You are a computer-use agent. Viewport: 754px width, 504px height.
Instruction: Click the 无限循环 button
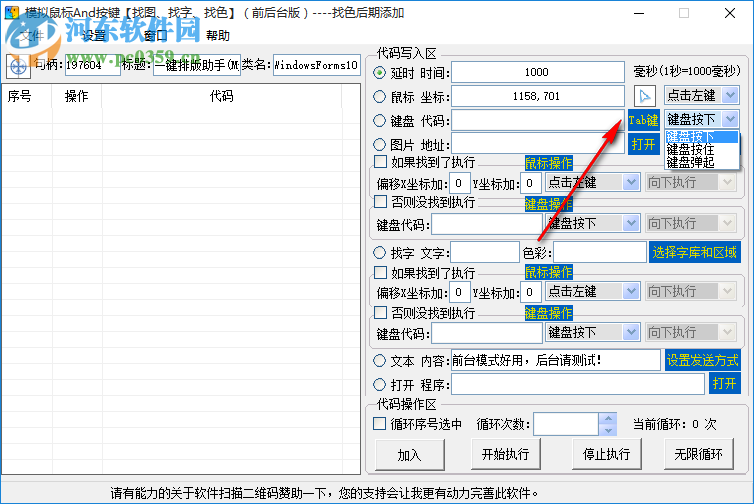coord(699,454)
